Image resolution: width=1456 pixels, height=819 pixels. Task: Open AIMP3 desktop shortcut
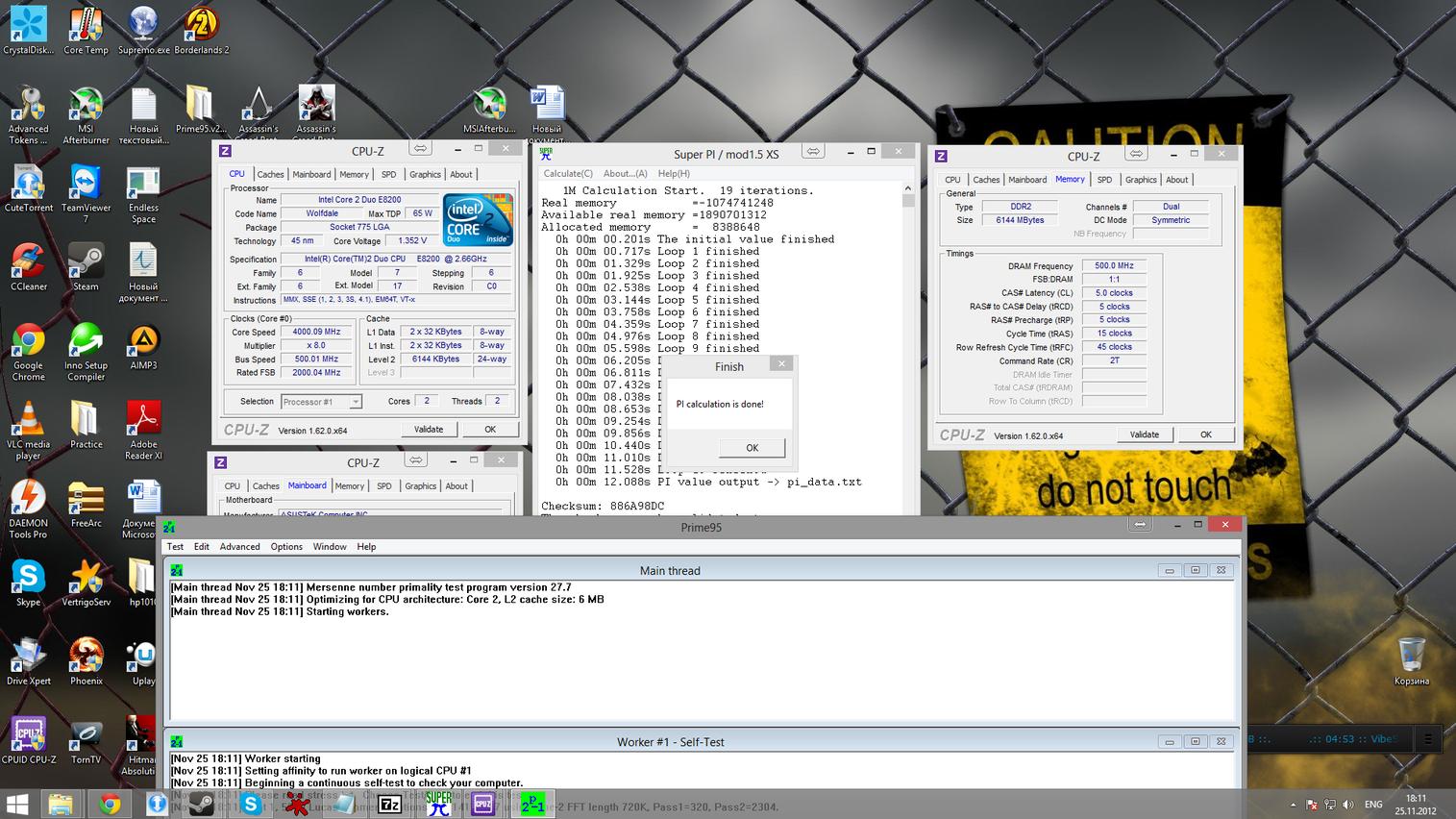143,346
